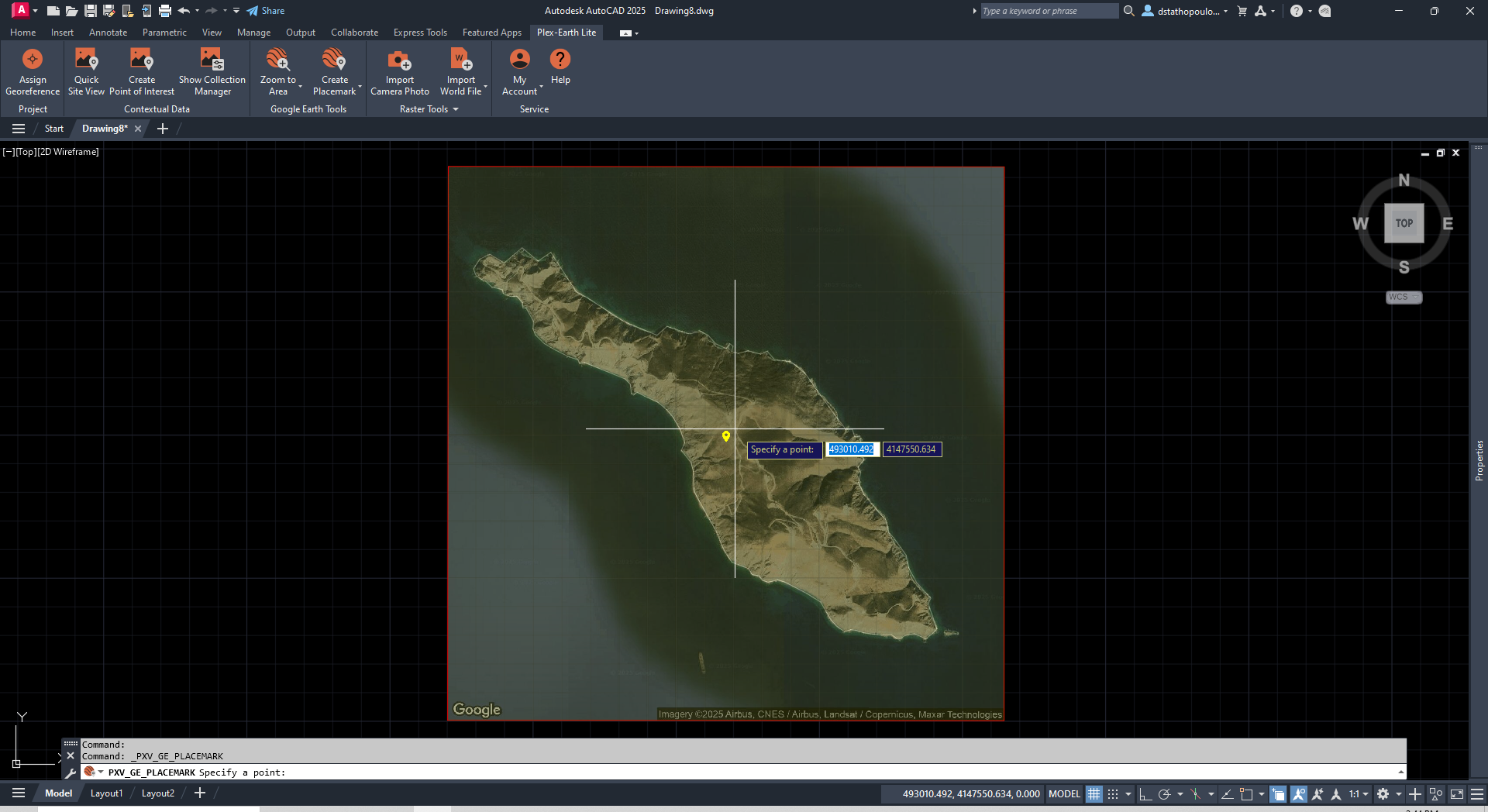Viewport: 1488px width, 812px height.
Task: Undo the last action with Undo arrow
Action: [184, 11]
